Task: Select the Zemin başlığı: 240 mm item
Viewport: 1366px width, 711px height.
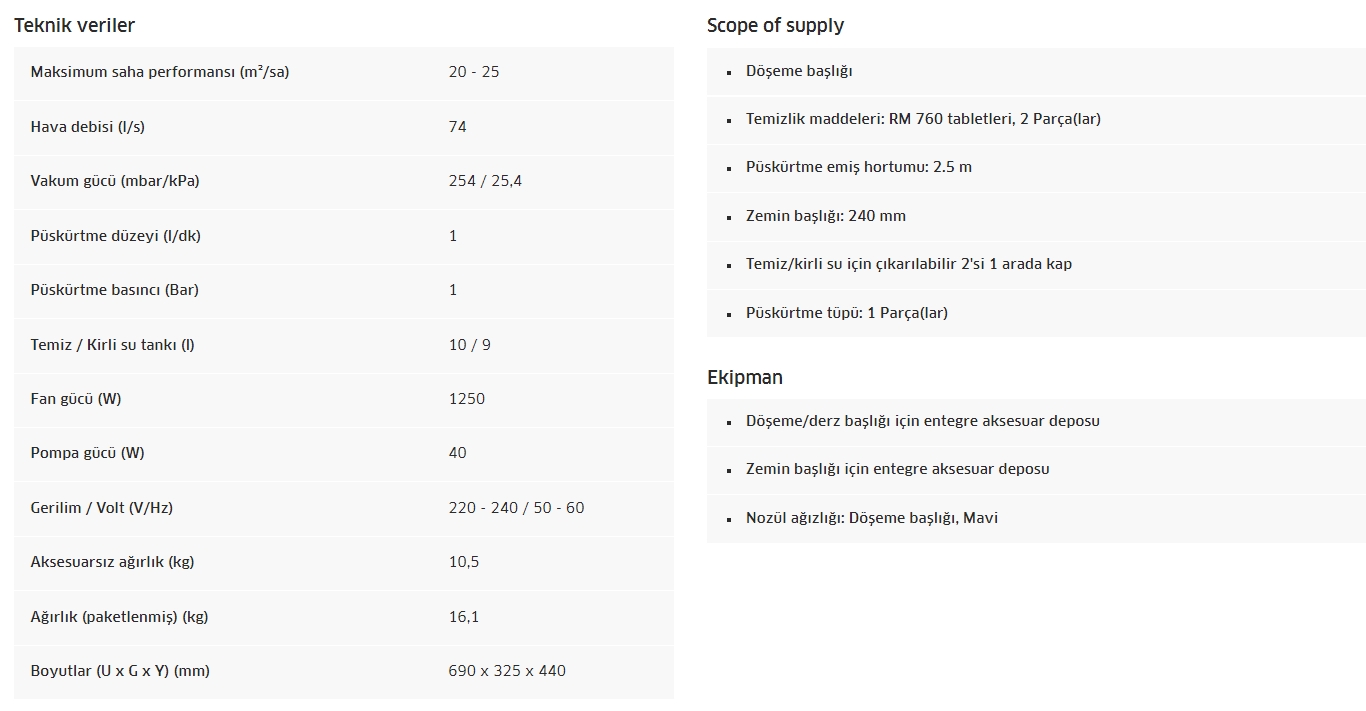Action: 1036,216
